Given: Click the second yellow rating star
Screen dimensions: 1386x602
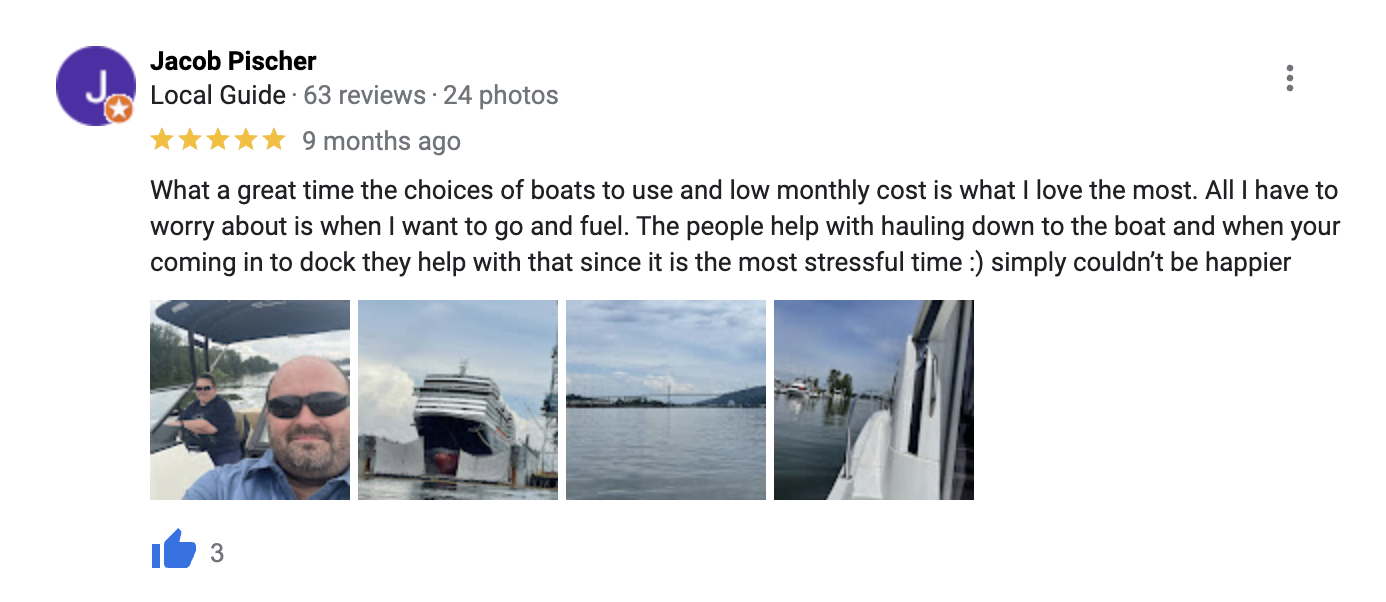Looking at the screenshot, I should 190,140.
